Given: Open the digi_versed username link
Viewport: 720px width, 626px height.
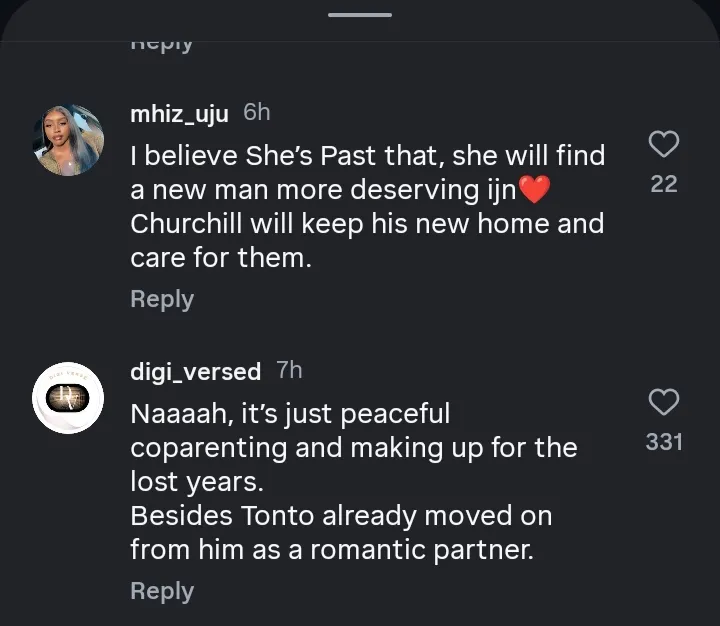Looking at the screenshot, I should coord(196,372).
